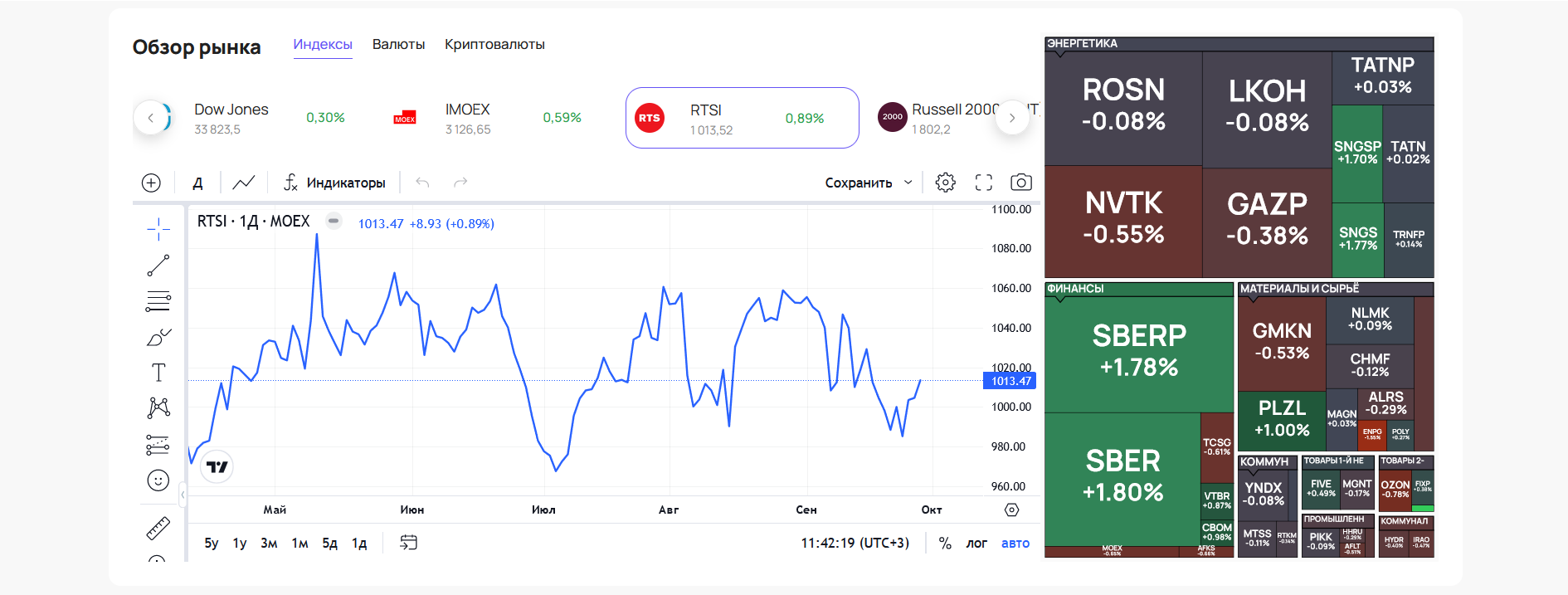Toggle percent scale on chart
Screen dimensions: 1568x595
tap(945, 543)
